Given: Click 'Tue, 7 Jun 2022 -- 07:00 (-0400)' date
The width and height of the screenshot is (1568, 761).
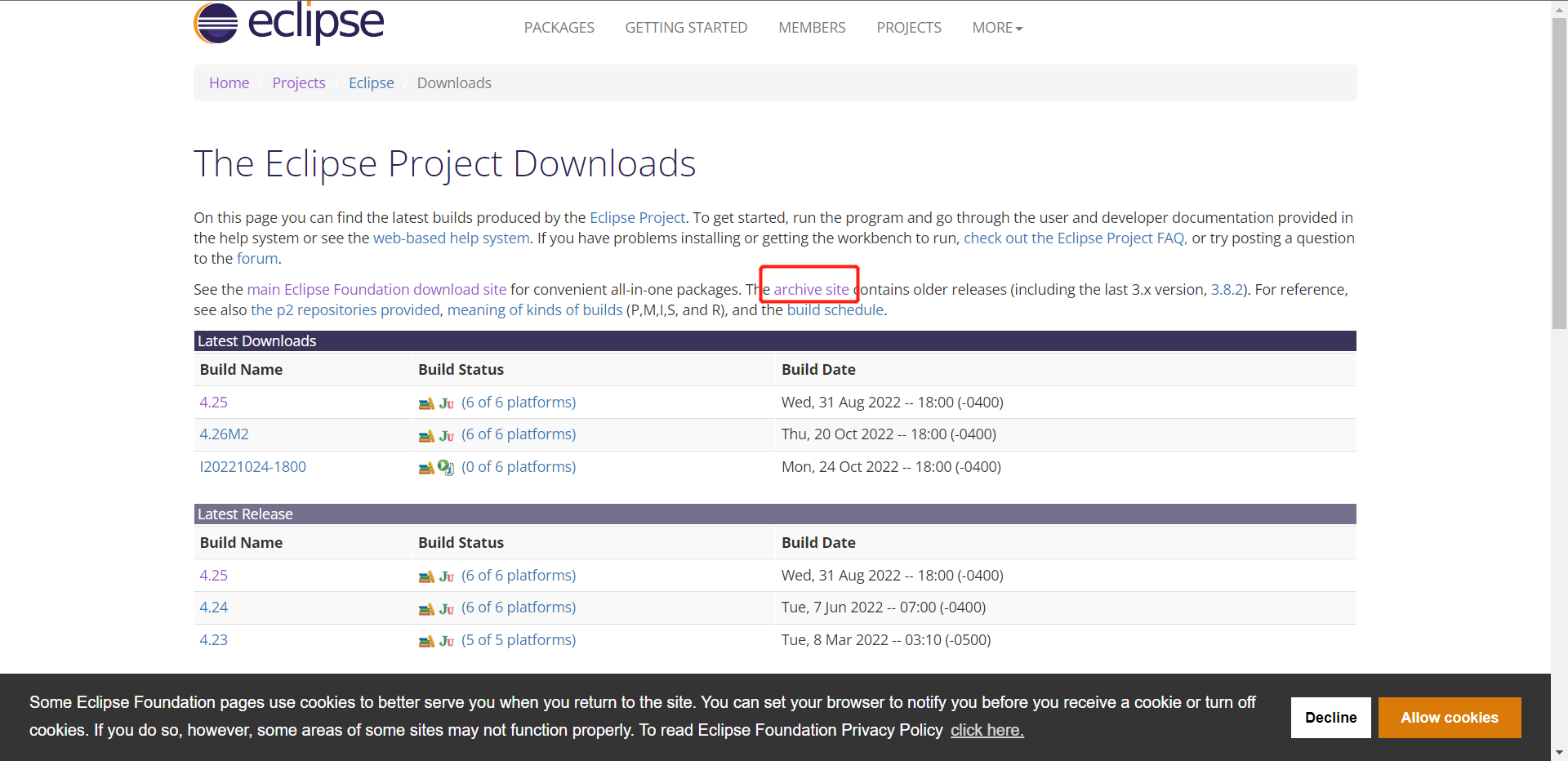Looking at the screenshot, I should click(x=884, y=607).
